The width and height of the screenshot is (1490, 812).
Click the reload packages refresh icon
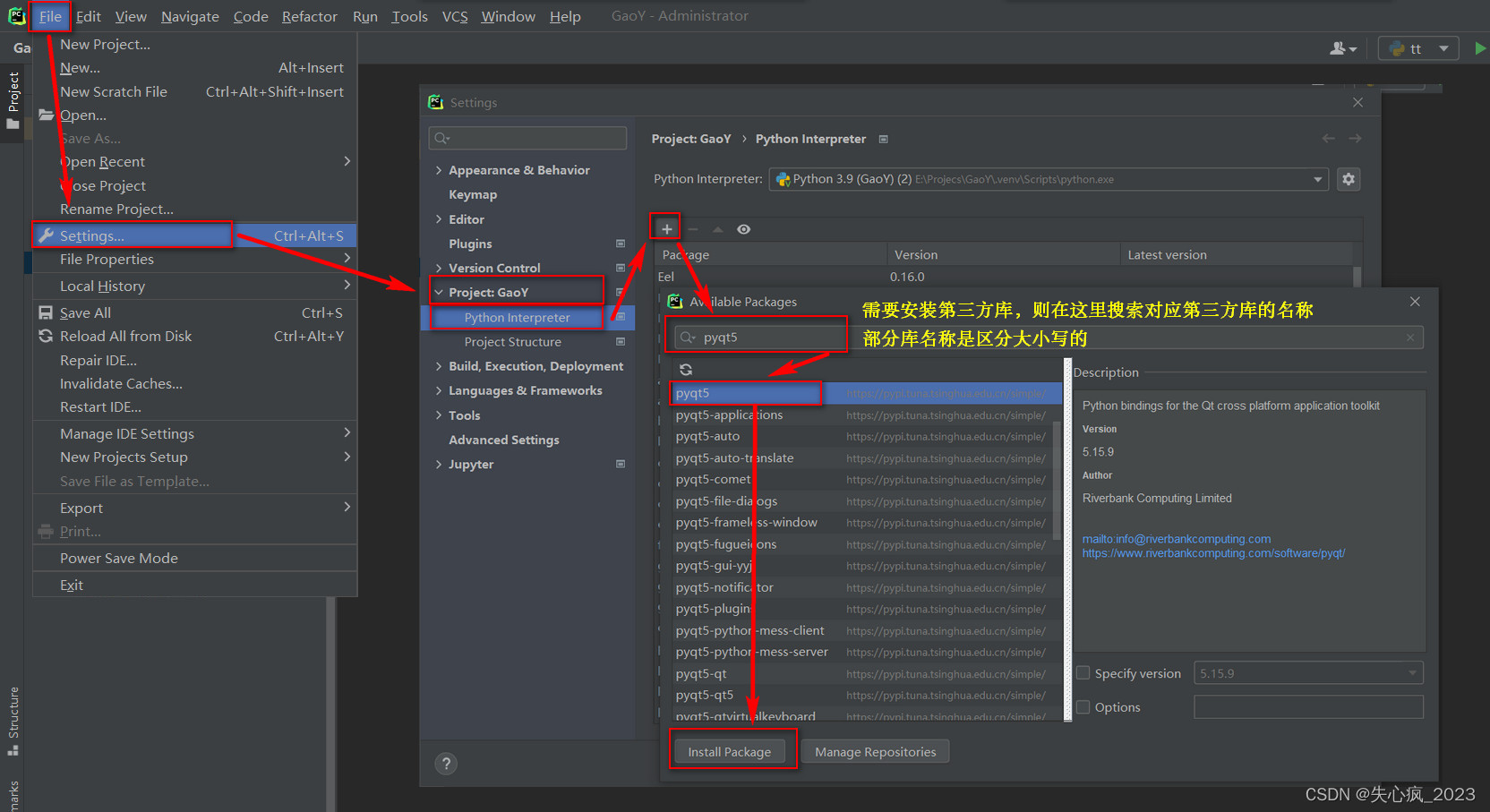click(686, 370)
